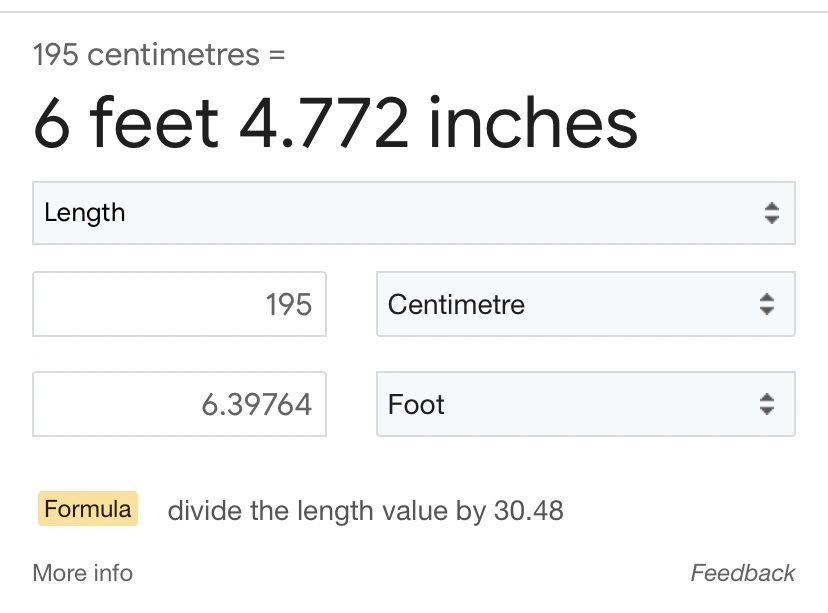Click the 30.48 value in the formula
Image resolution: width=828 pixels, height=613 pixels.
(x=528, y=511)
